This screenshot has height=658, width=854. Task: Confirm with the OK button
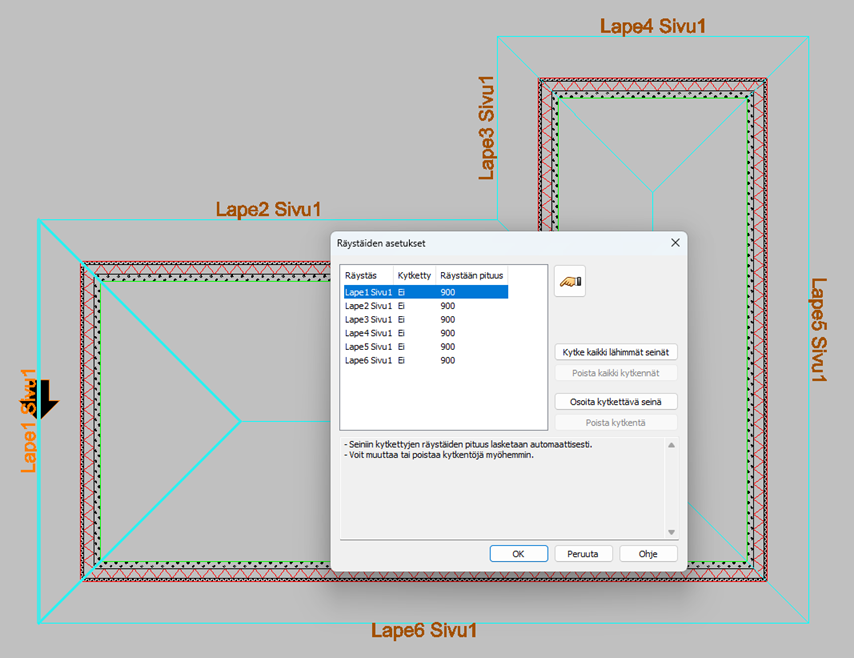[x=518, y=553]
